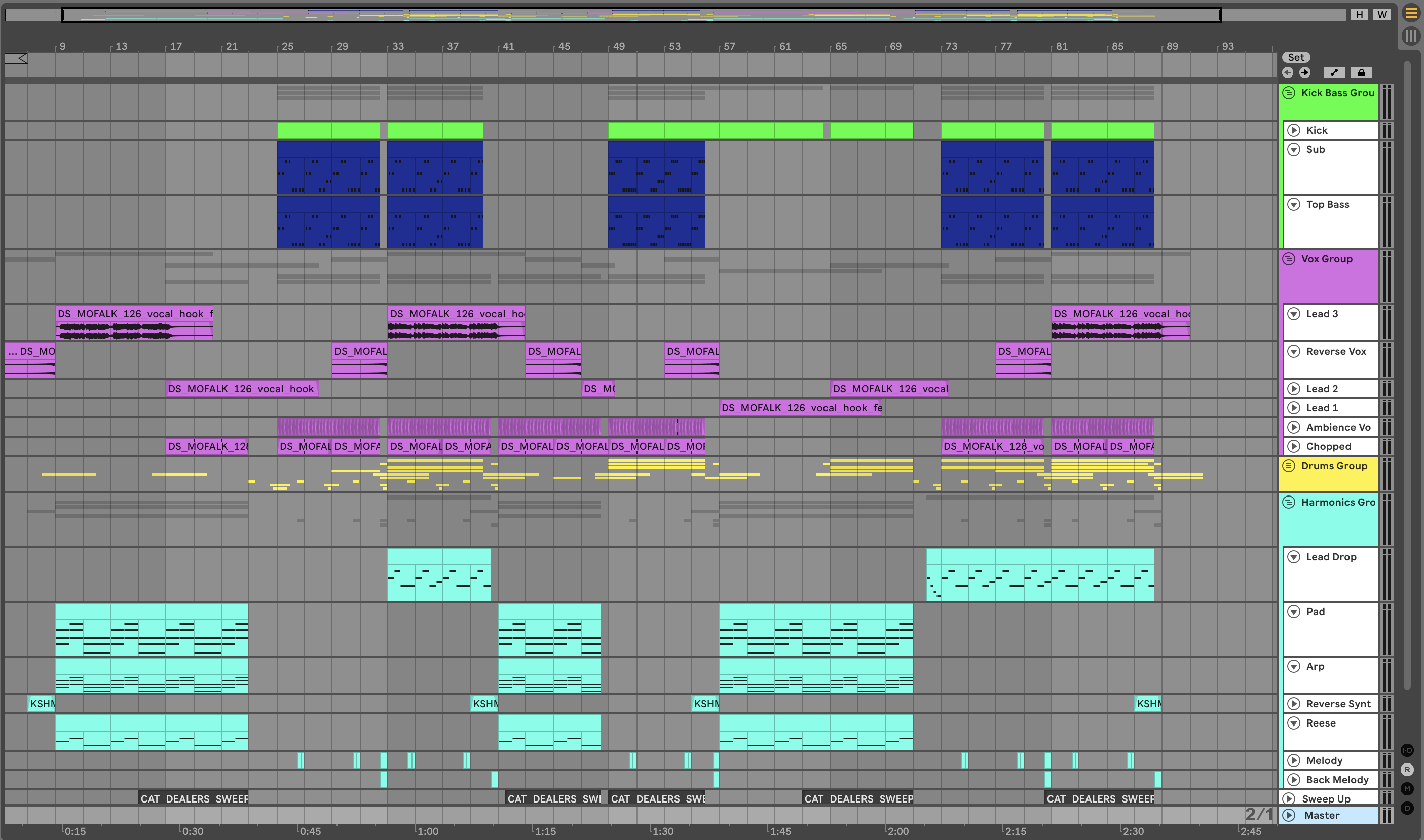Fold the Drums Group track icon

(1289, 466)
